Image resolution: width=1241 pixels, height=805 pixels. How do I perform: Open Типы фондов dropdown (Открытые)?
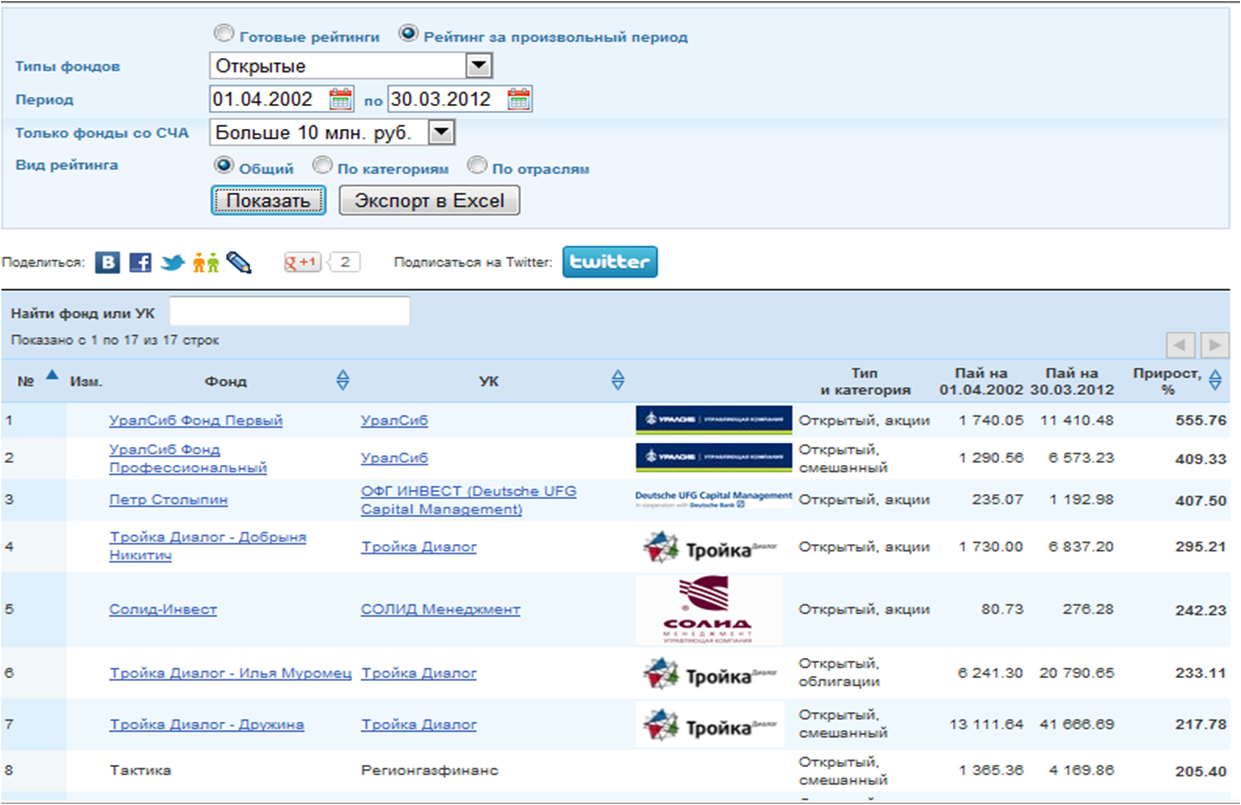tap(352, 66)
